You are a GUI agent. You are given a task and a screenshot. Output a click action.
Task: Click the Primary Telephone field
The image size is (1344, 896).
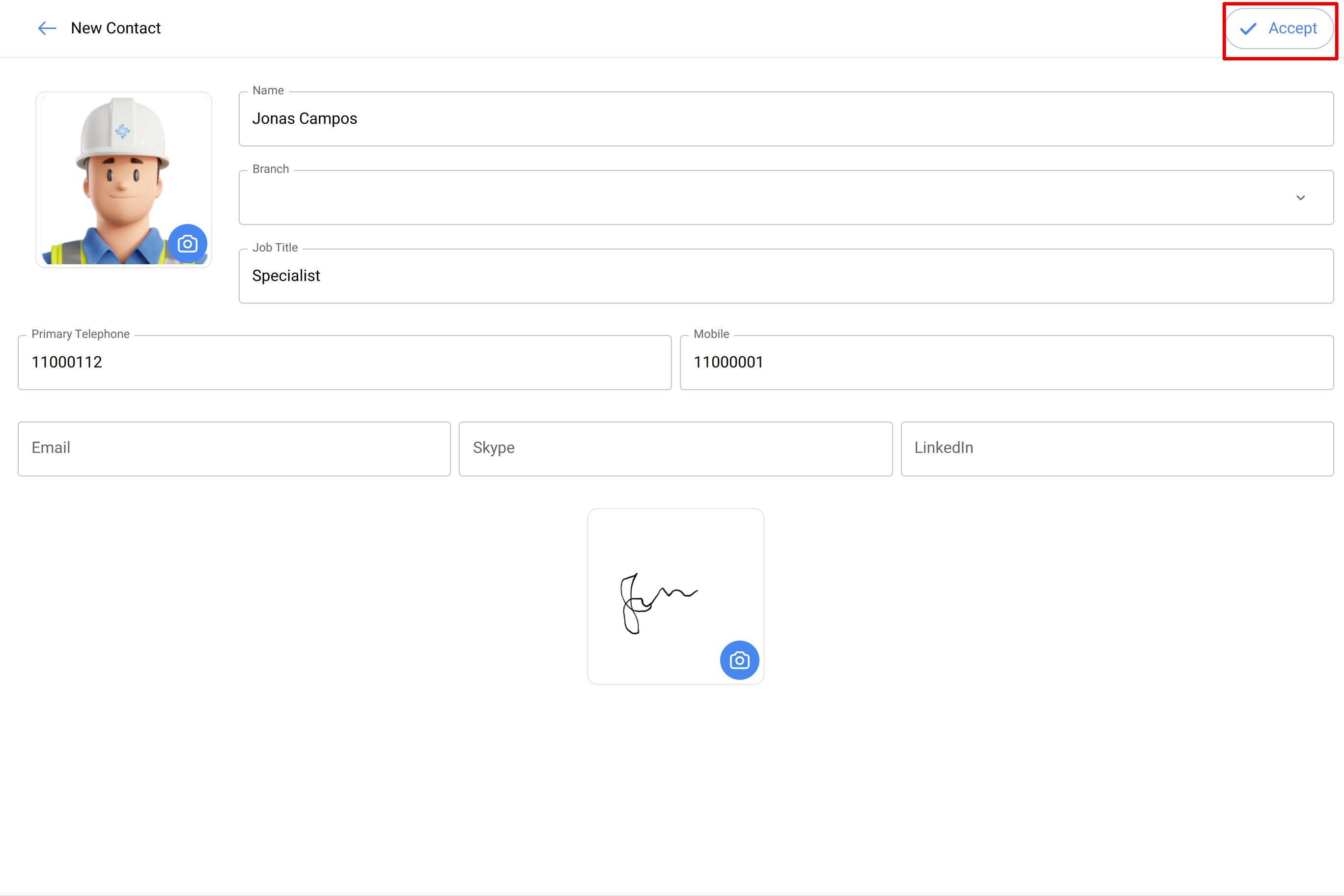pos(344,363)
